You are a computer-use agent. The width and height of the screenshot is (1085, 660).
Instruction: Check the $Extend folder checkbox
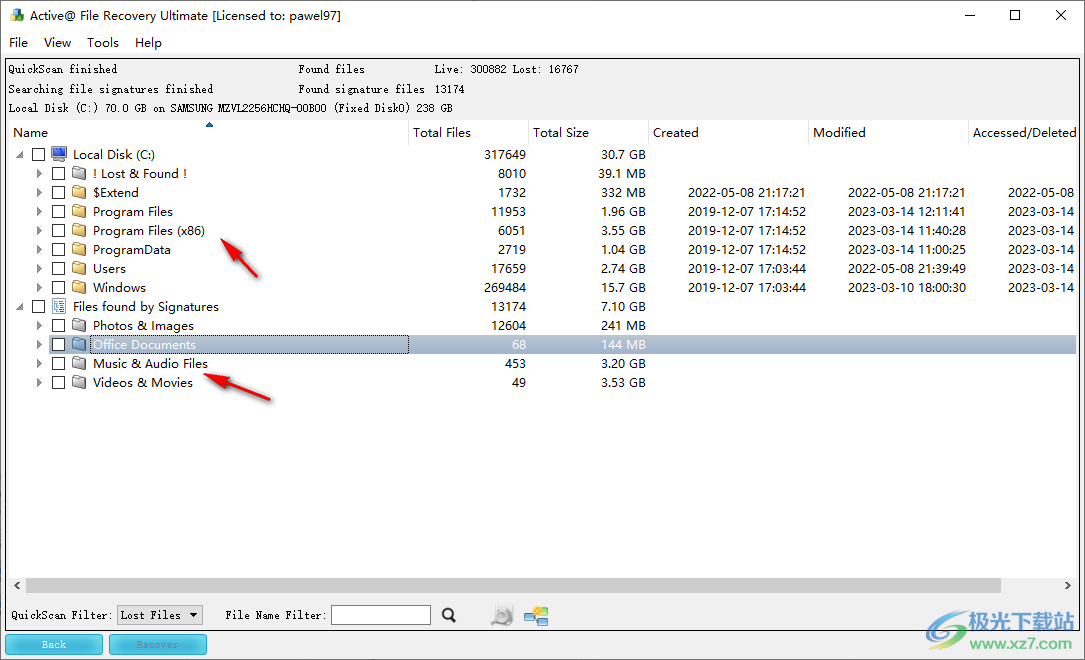(59, 192)
